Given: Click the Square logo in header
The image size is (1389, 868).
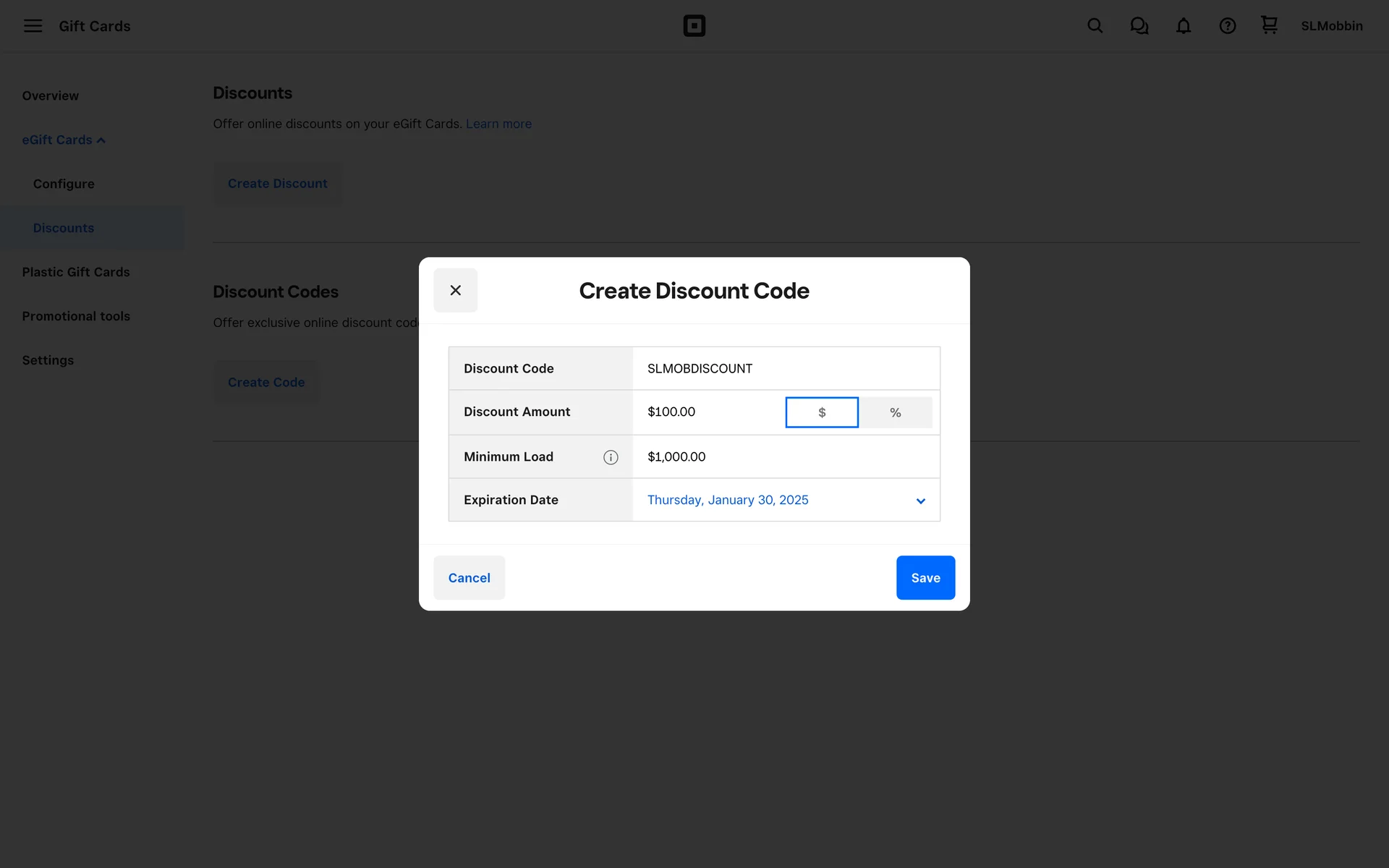Looking at the screenshot, I should 694,26.
